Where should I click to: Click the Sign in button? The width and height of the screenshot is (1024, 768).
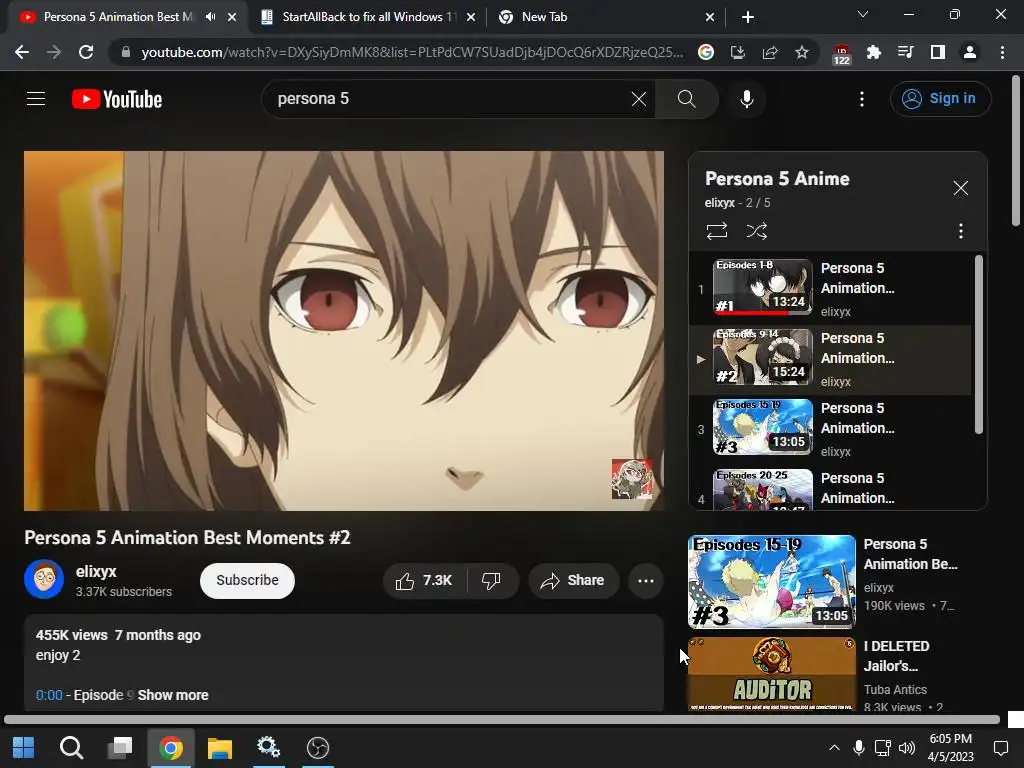pos(940,99)
